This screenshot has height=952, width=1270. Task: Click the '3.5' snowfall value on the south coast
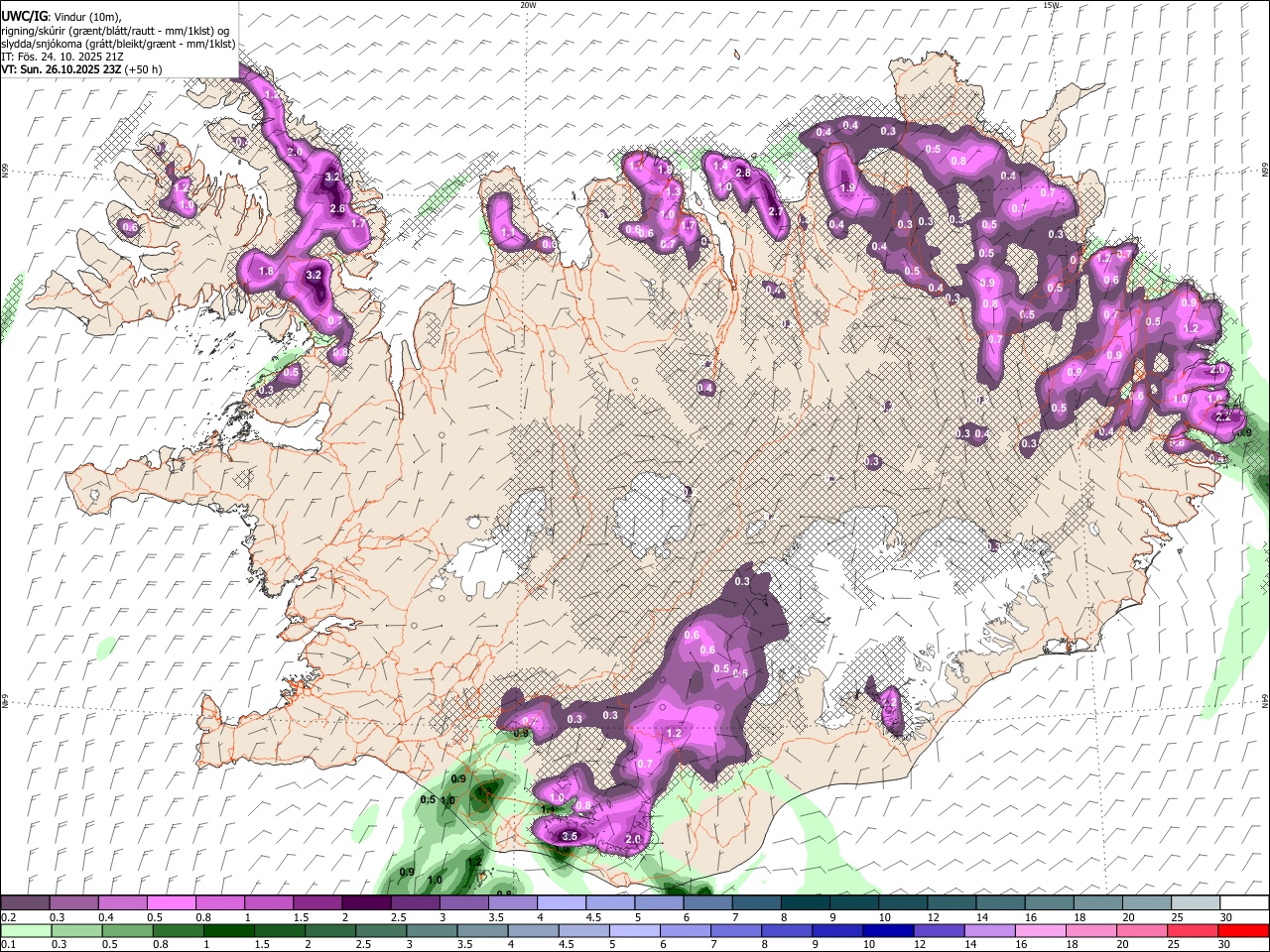coord(570,837)
